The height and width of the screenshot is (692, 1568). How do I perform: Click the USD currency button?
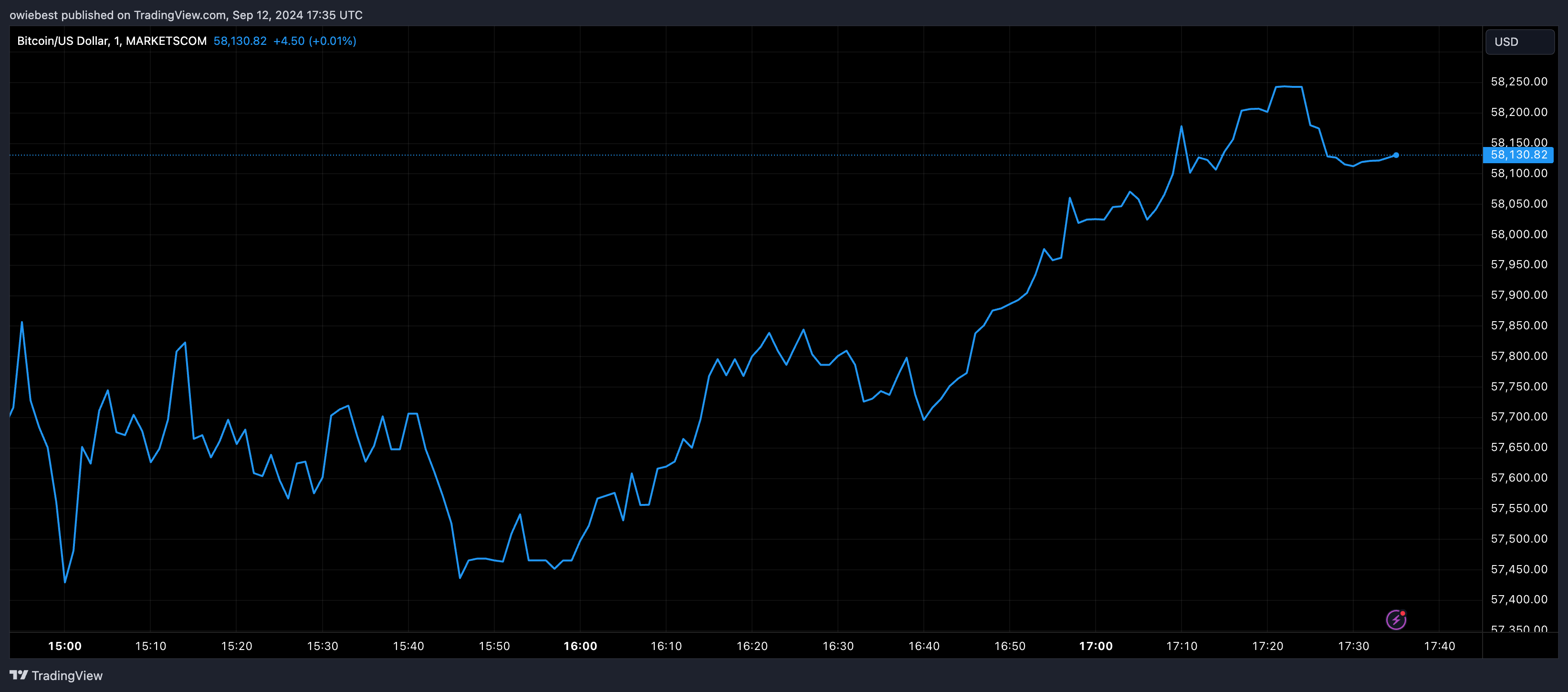pyautogui.click(x=1519, y=42)
